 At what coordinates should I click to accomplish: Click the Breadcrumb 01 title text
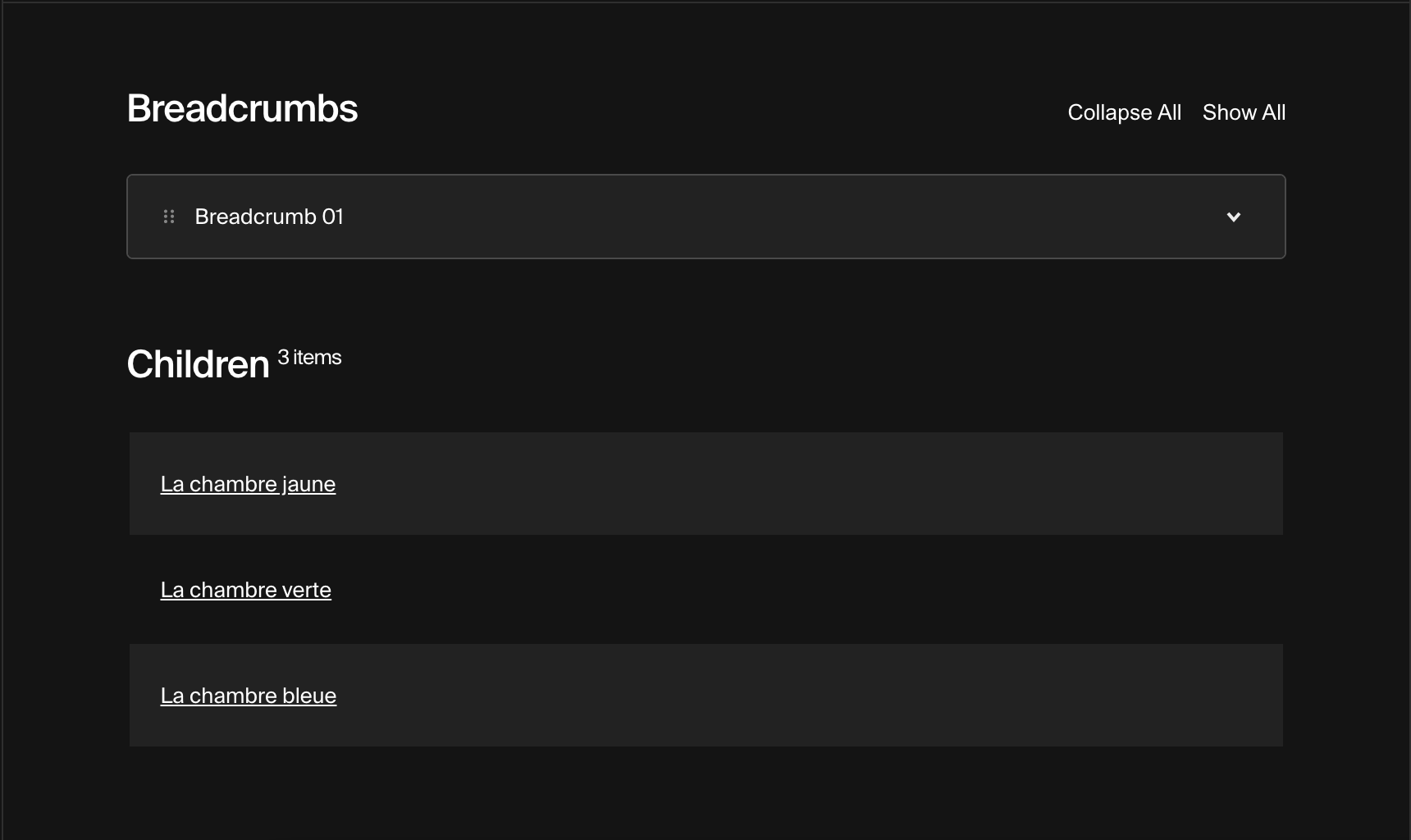(269, 217)
